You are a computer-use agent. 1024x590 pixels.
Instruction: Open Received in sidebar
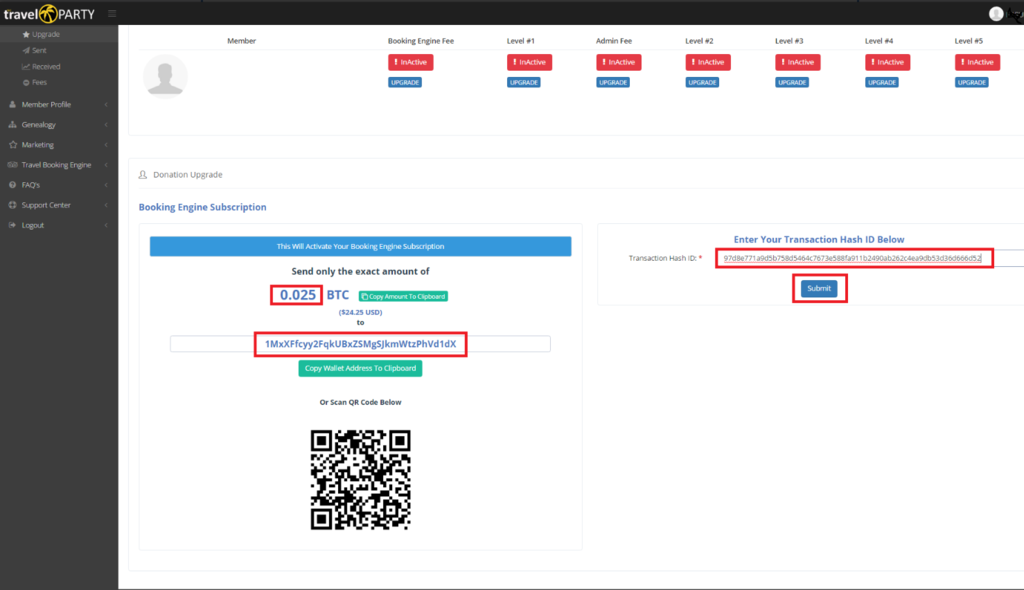coord(46,67)
